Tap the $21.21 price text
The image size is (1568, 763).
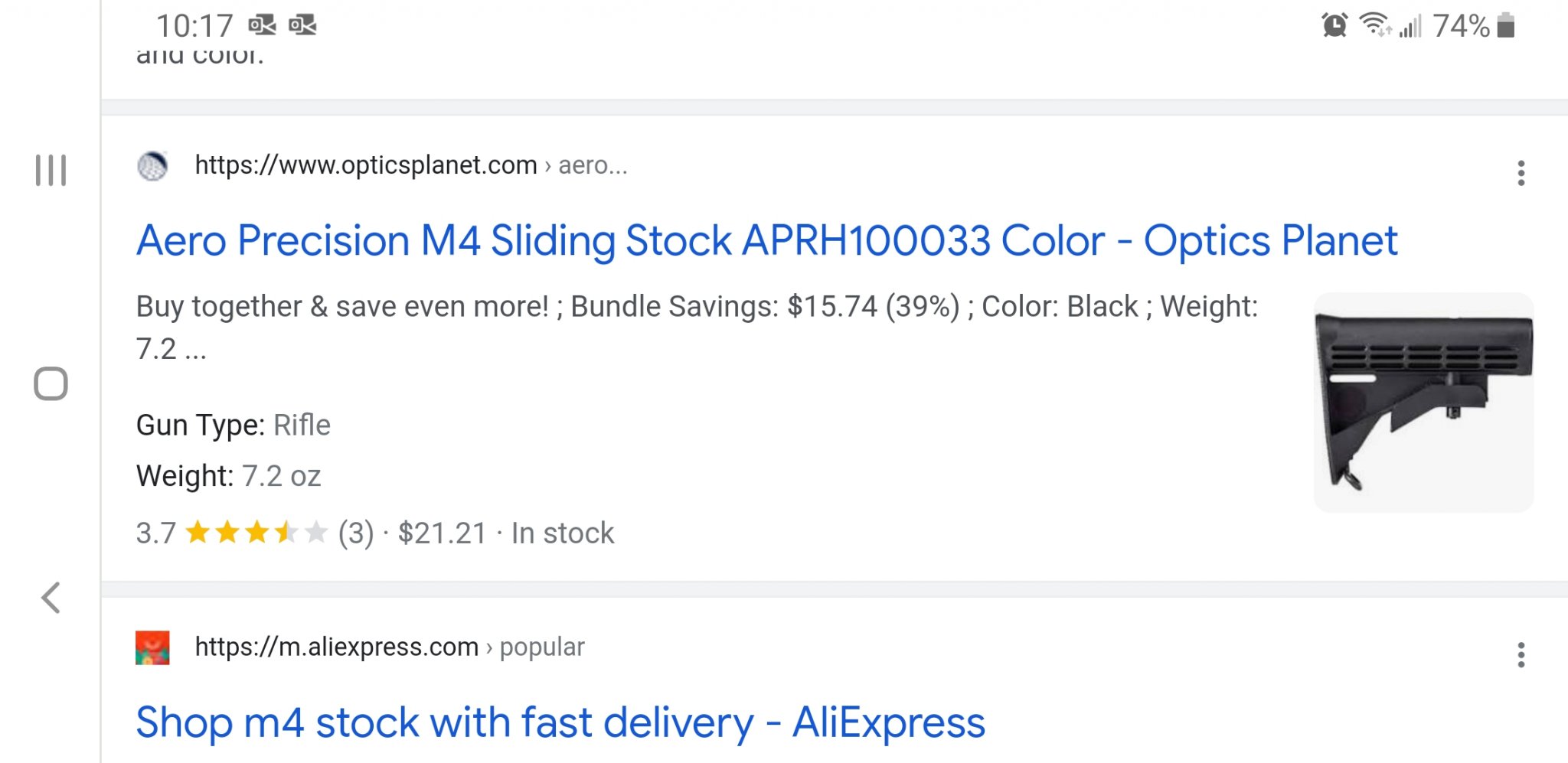coord(442,533)
